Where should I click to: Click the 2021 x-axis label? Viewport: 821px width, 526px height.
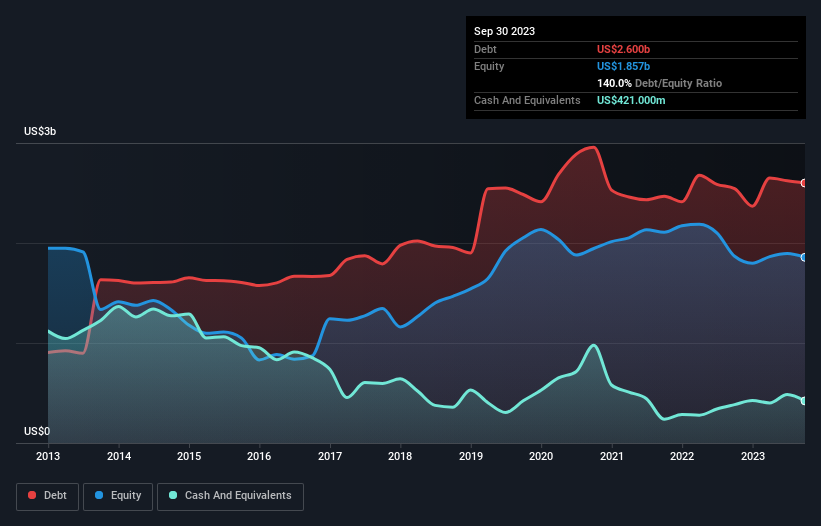click(612, 456)
